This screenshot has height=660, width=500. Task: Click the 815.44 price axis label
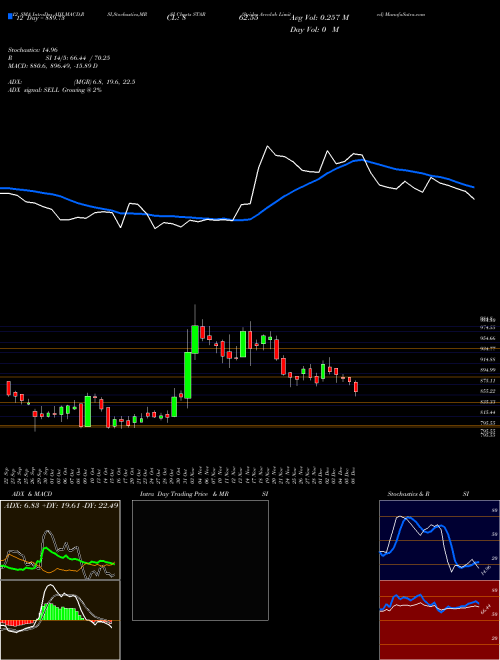point(488,412)
